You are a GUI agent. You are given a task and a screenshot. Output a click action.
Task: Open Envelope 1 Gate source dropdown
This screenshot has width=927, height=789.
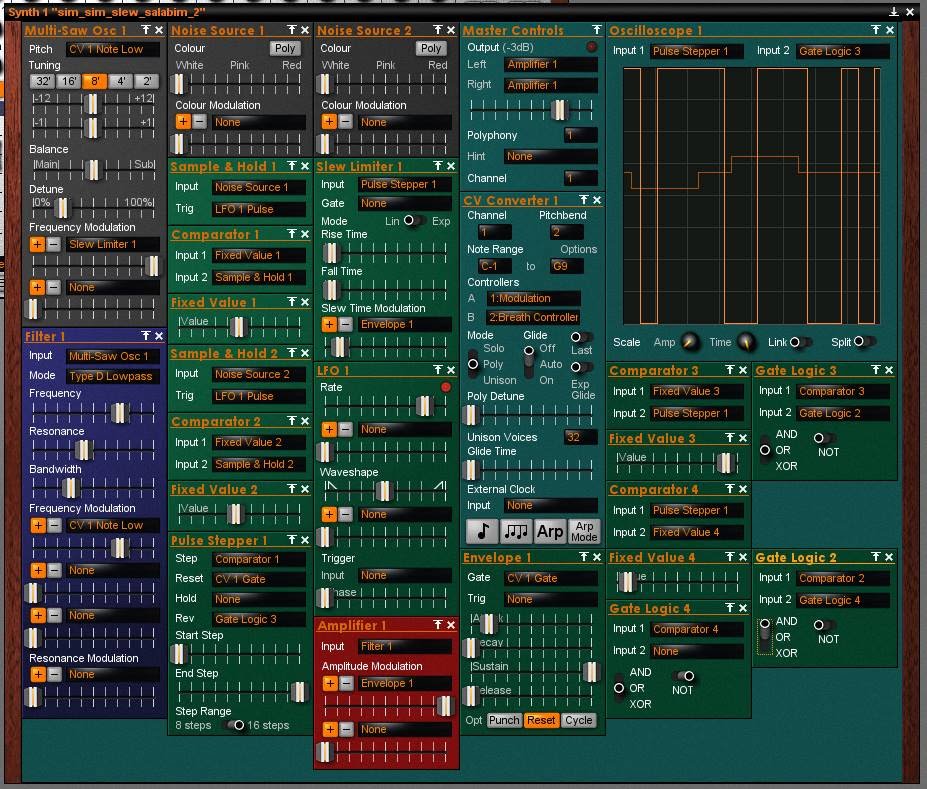(549, 578)
